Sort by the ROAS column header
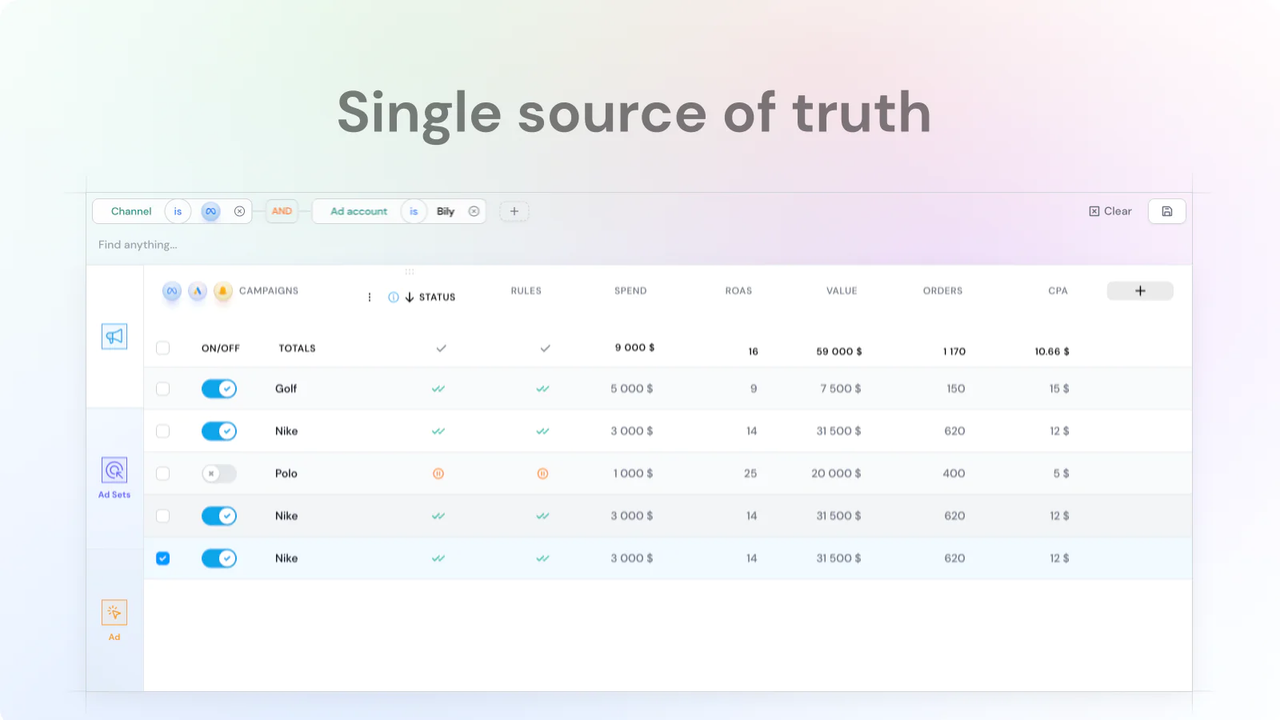 click(x=739, y=291)
